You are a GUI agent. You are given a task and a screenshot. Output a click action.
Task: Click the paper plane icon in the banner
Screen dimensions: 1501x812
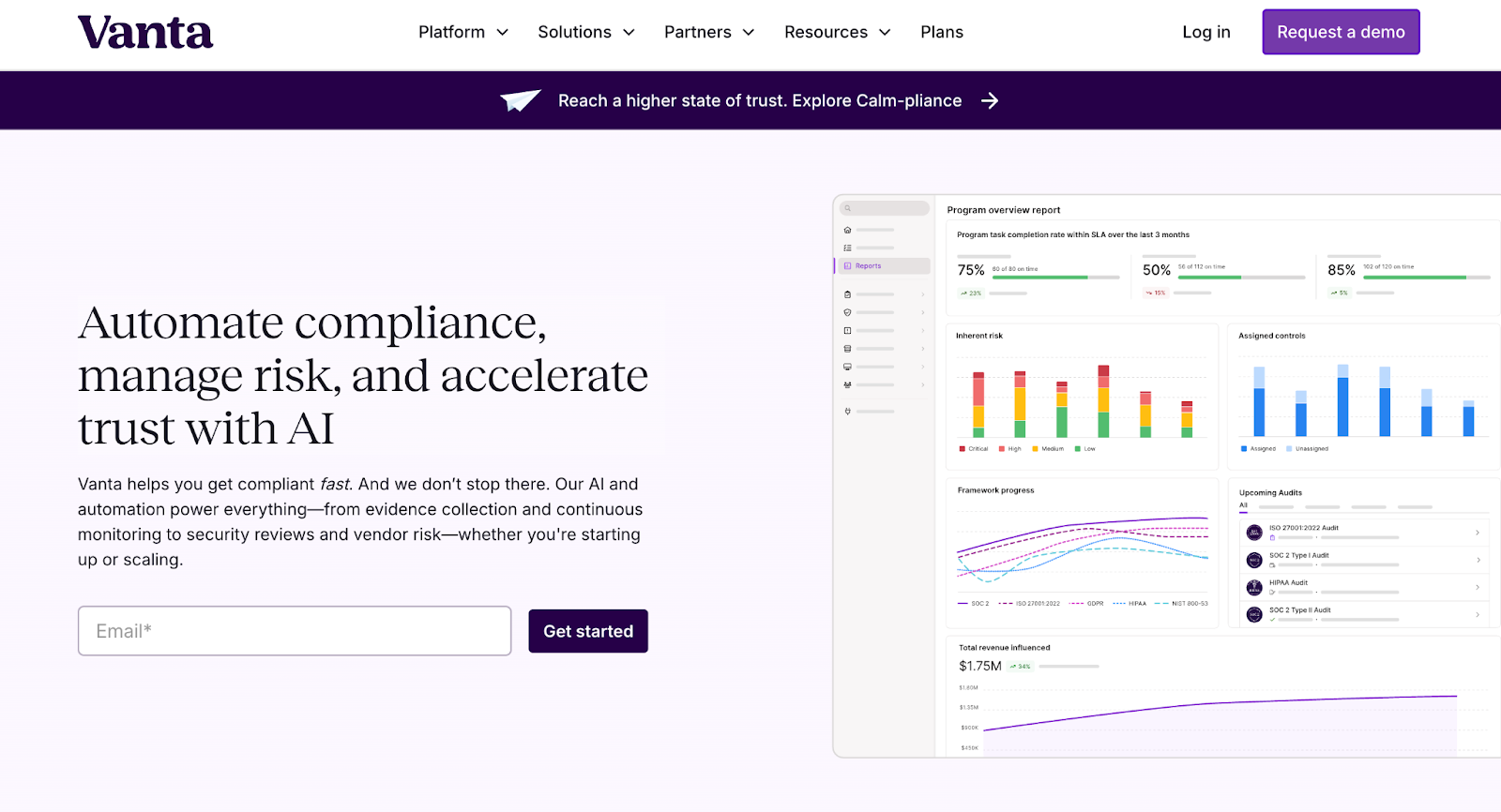521,100
